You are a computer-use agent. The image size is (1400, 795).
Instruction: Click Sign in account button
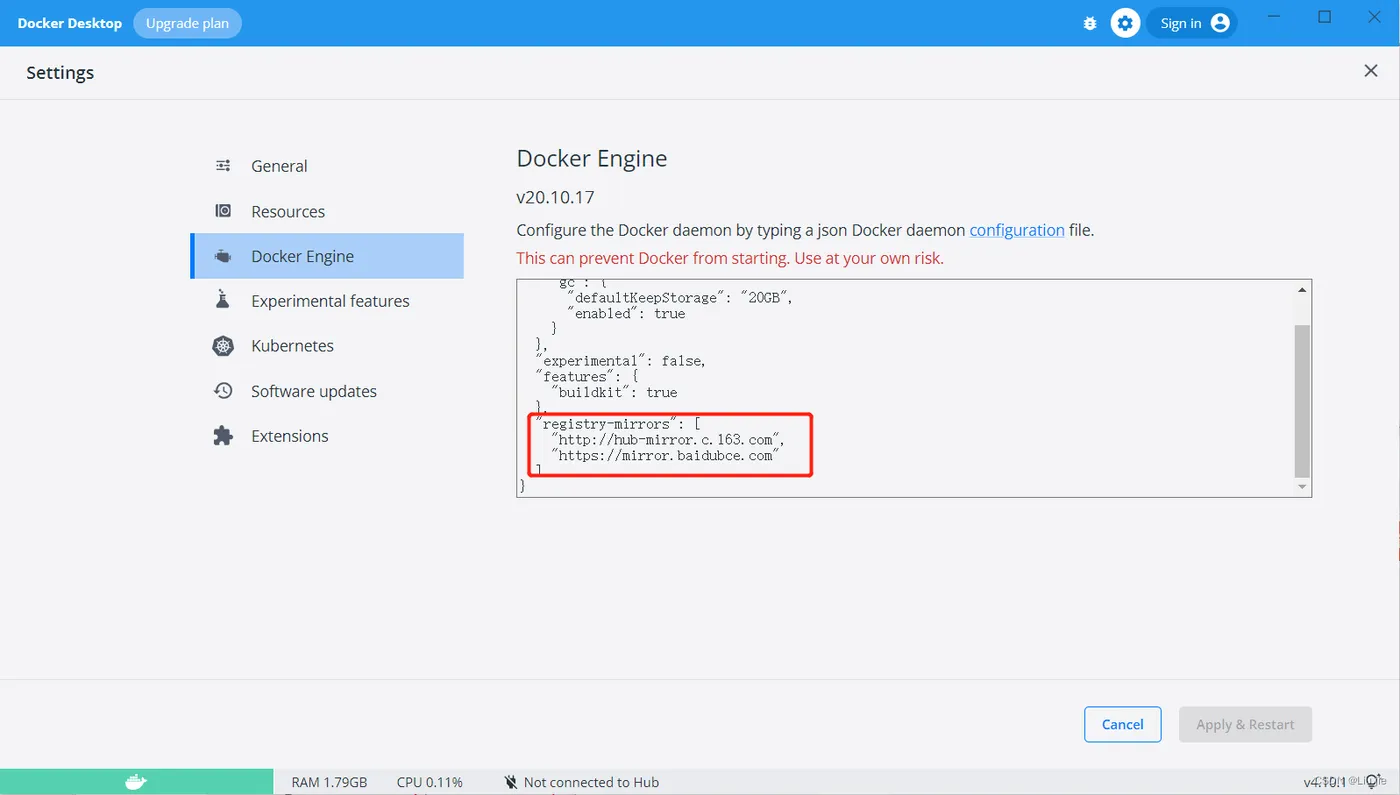[1192, 23]
